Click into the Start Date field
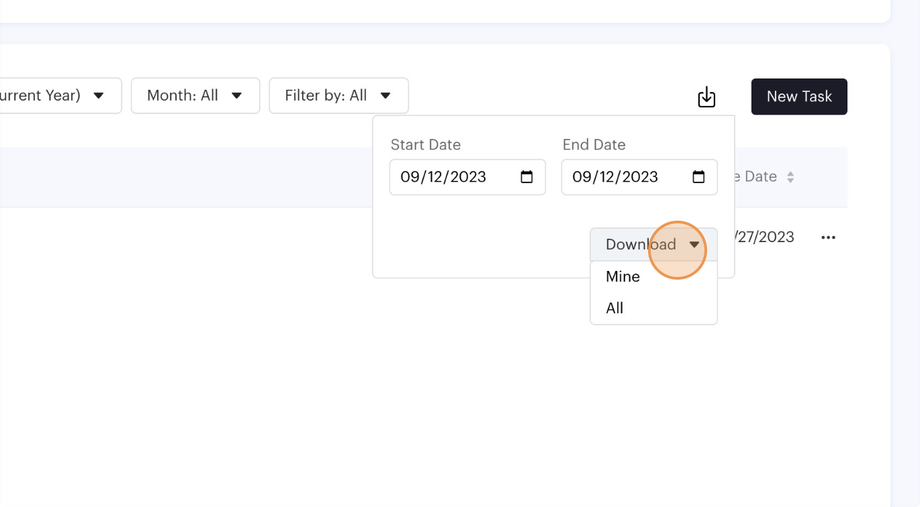920x507 pixels. tap(445, 177)
